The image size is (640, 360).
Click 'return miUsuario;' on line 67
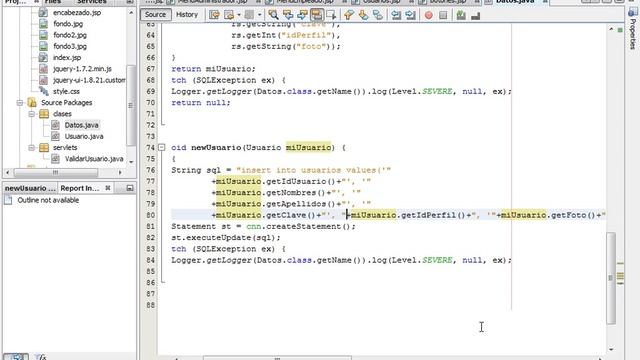213,69
